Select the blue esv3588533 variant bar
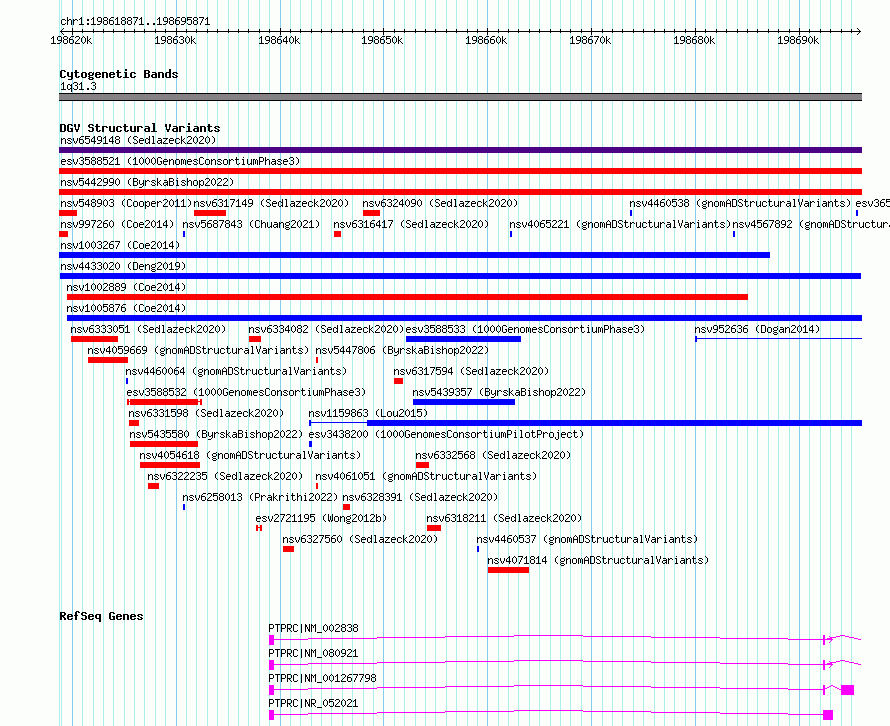Image resolution: width=890 pixels, height=726 pixels. point(463,339)
